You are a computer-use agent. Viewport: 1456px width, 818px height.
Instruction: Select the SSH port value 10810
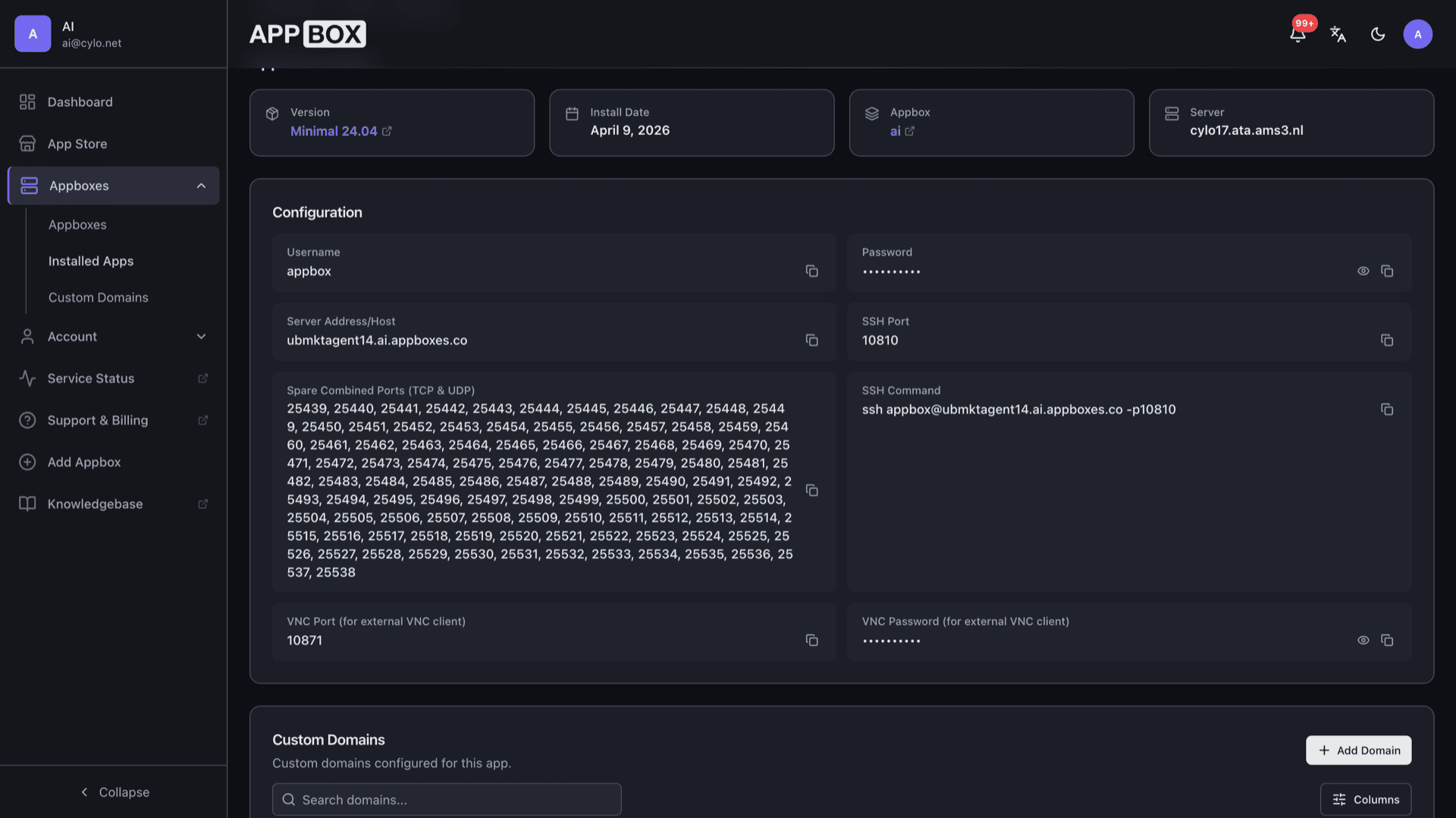[x=880, y=340]
